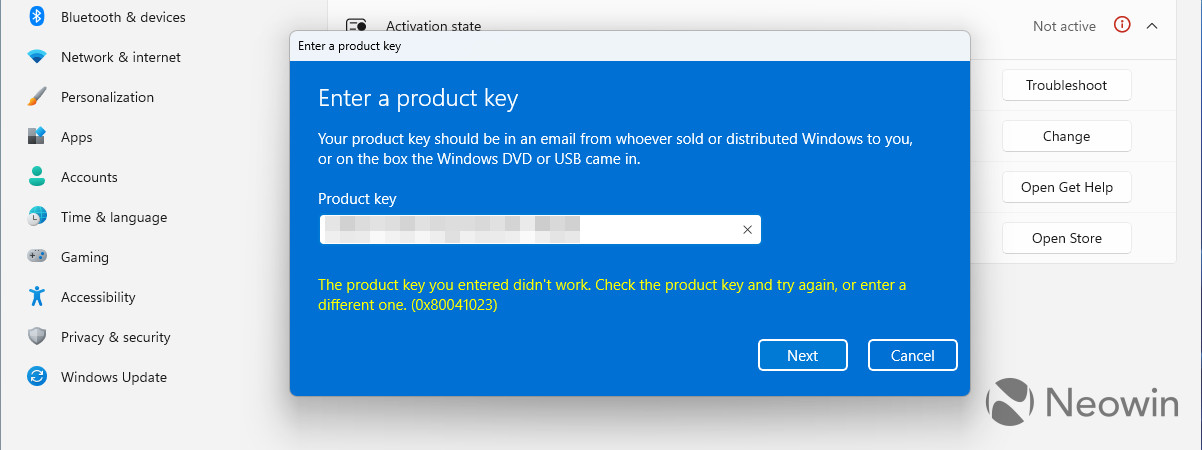The image size is (1202, 450).
Task: Click the Open Store button
Action: pyautogui.click(x=1066, y=238)
